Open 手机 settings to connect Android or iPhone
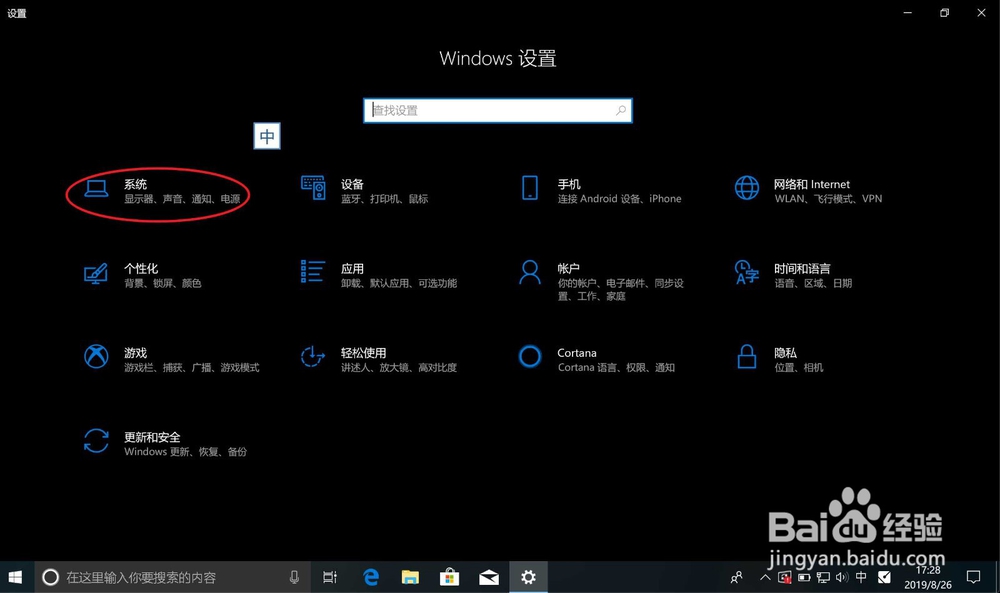Screen dimensions: 1000x593 570,190
